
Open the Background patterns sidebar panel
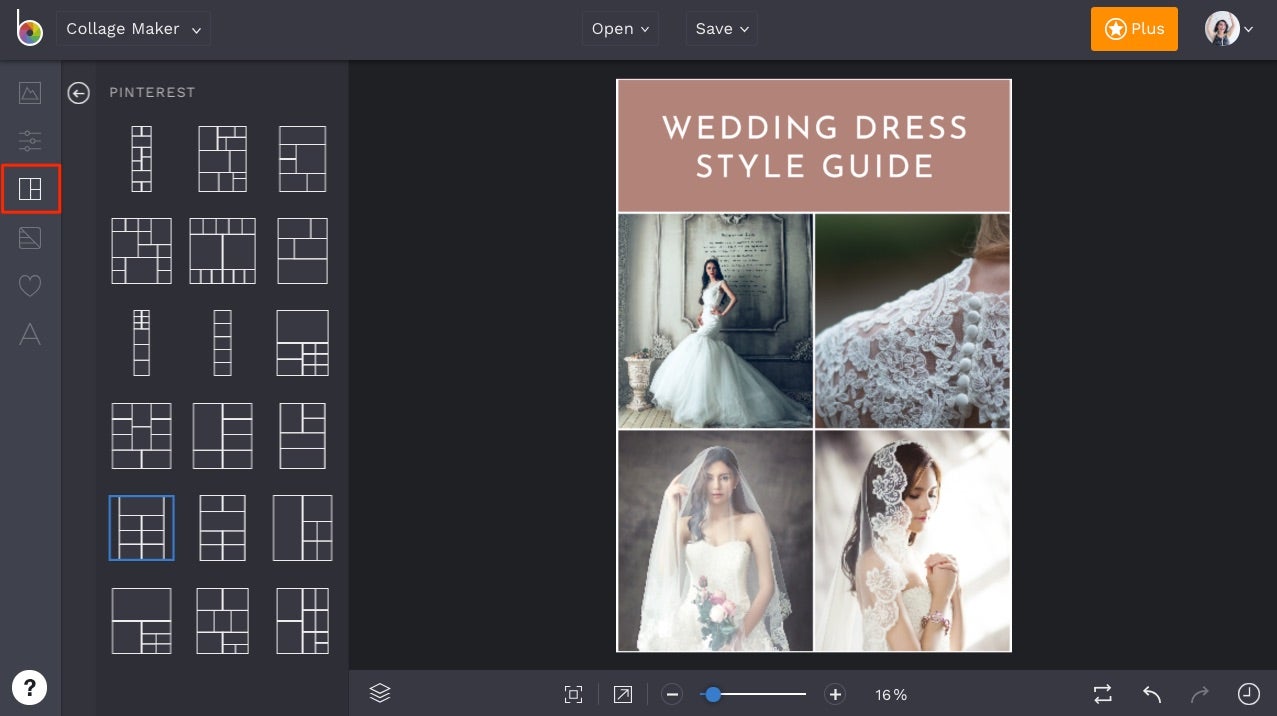click(x=29, y=237)
